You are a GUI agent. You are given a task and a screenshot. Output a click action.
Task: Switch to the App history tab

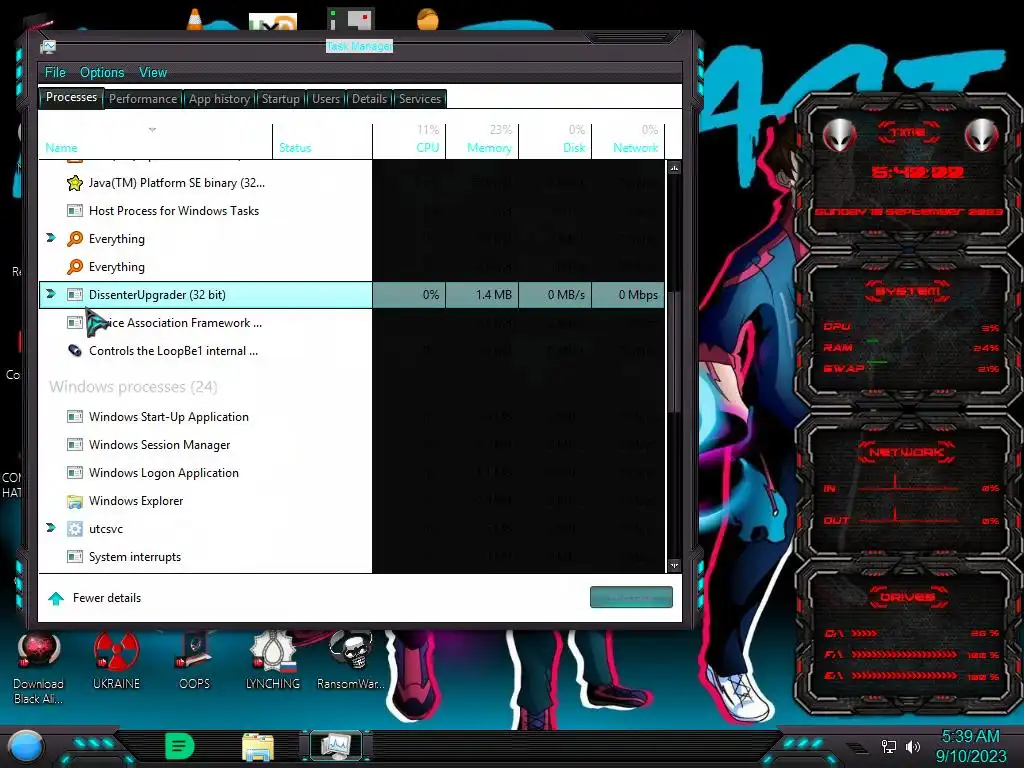coord(219,99)
